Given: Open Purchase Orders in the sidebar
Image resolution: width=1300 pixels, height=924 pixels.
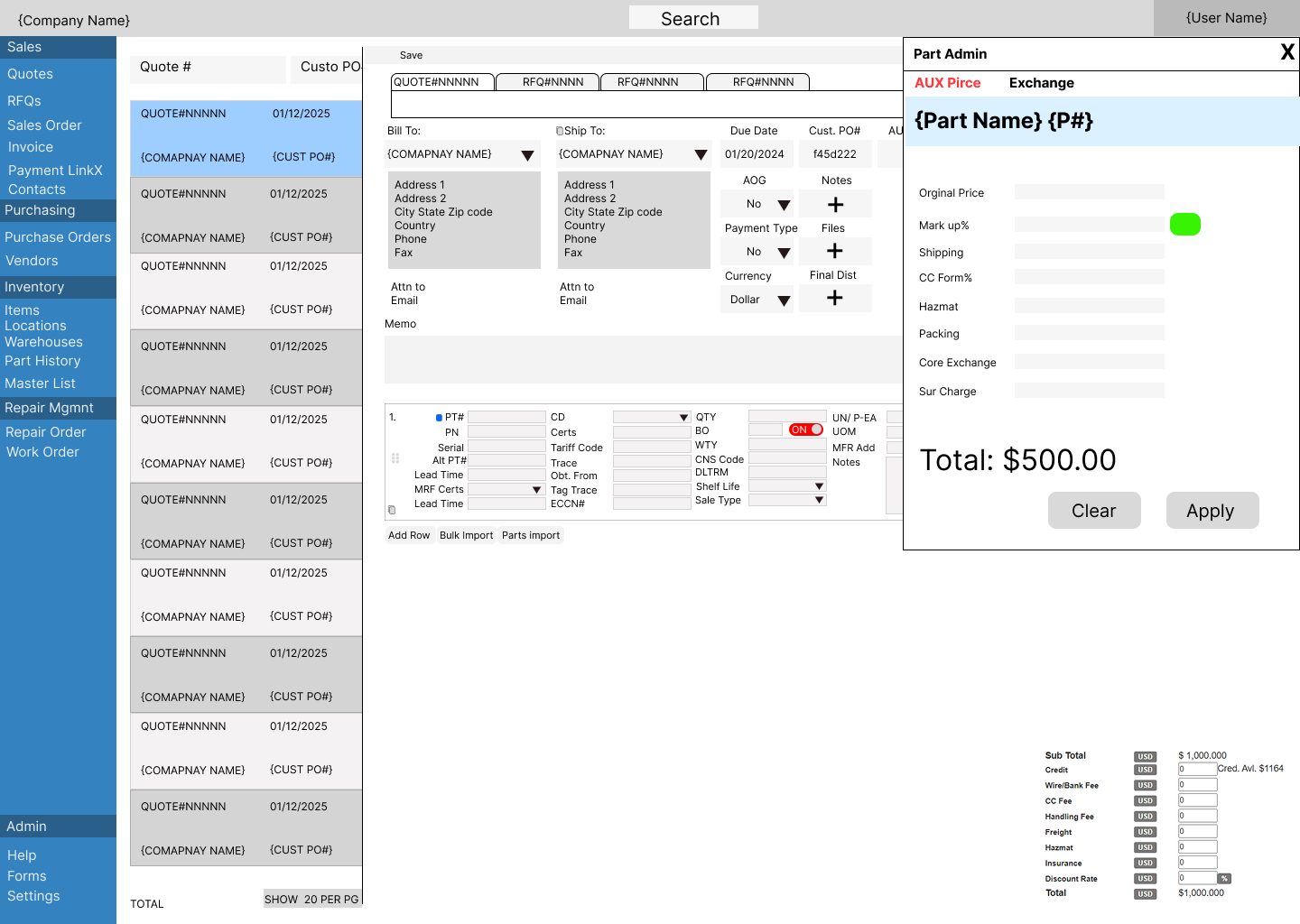Looking at the screenshot, I should click(58, 237).
